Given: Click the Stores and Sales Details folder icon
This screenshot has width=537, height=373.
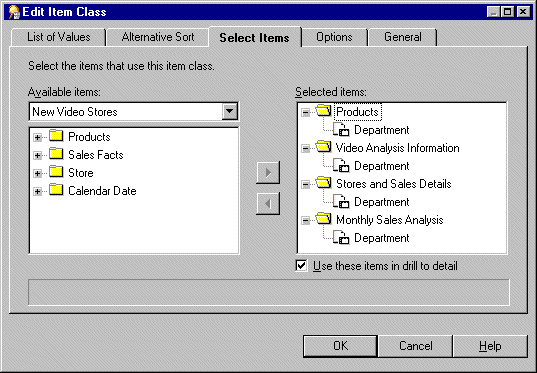Looking at the screenshot, I should [x=324, y=183].
